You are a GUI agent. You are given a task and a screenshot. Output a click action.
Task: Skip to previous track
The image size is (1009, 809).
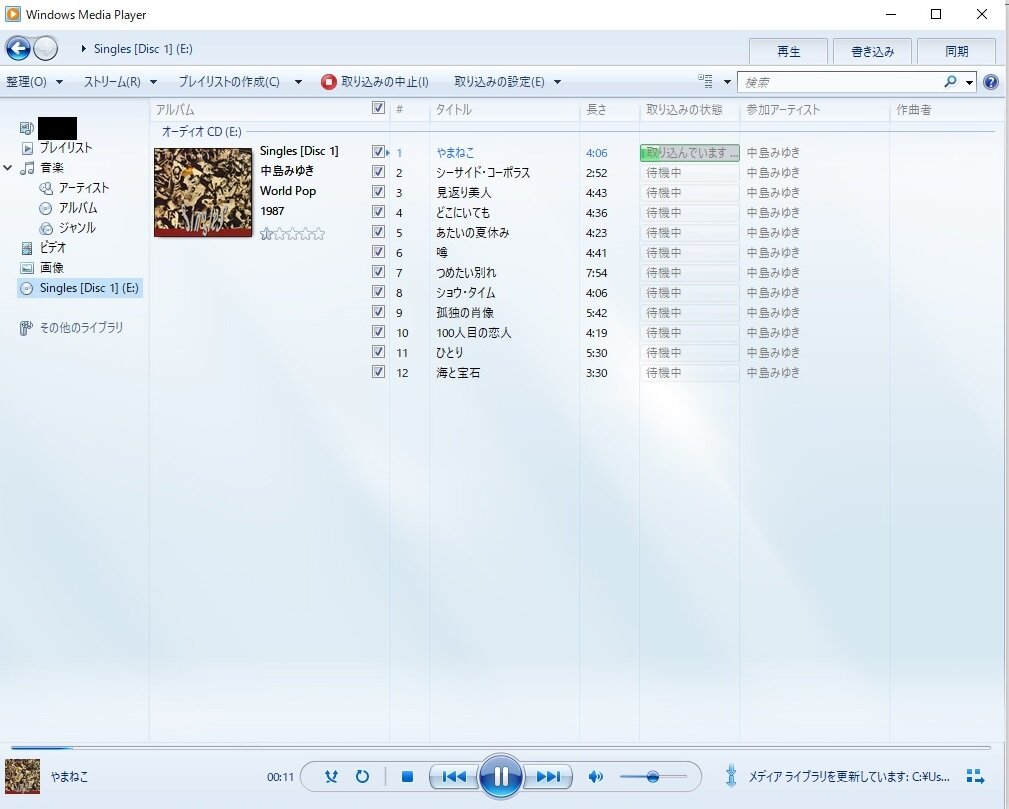tap(454, 777)
